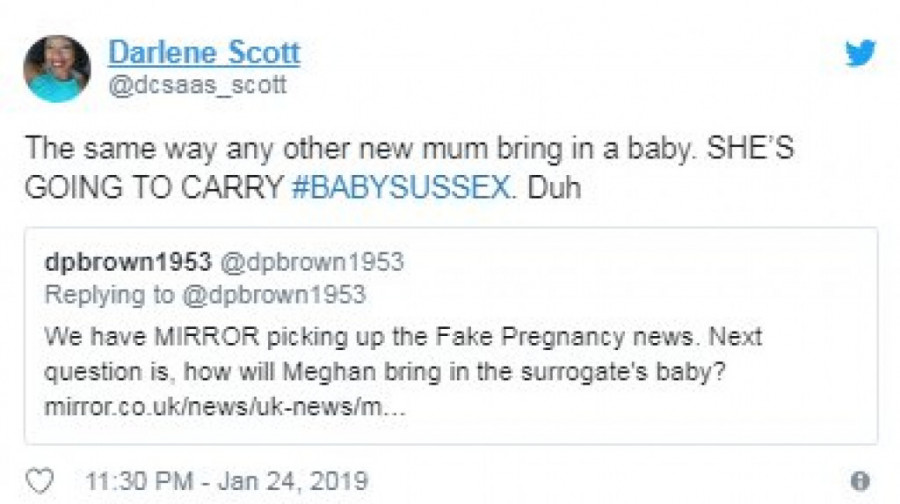Click the "Jan 24, 2019" date text

tap(302, 481)
